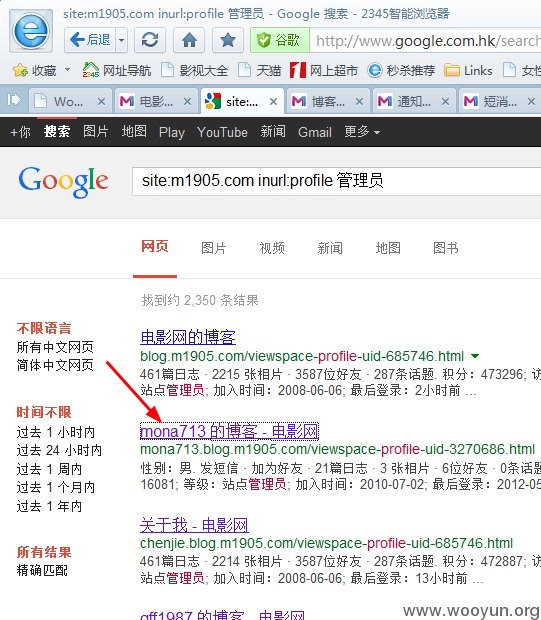The width and height of the screenshot is (541, 620).
Task: Close the Wo... tab
Action: coord(101,102)
